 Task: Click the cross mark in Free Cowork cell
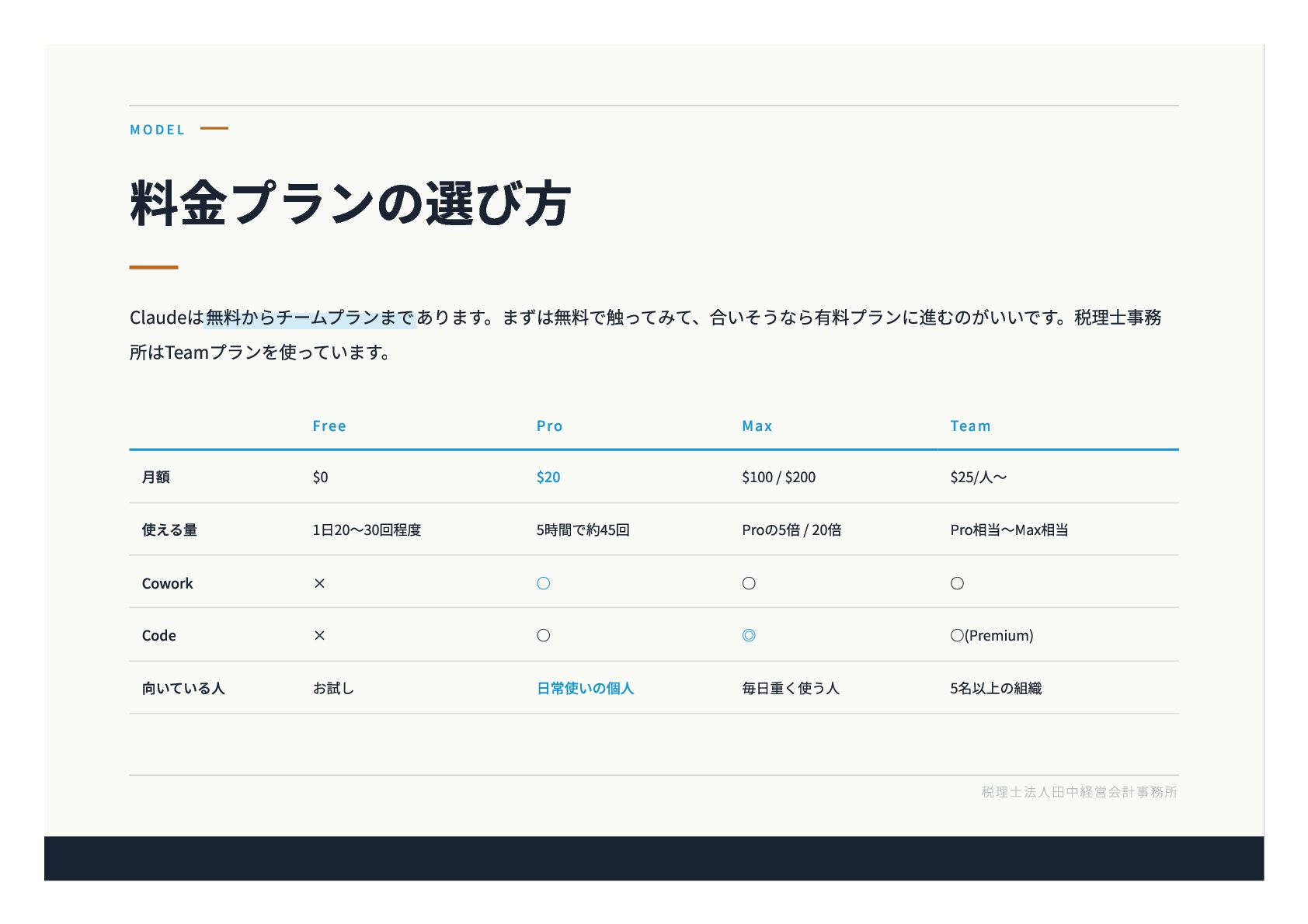point(319,583)
